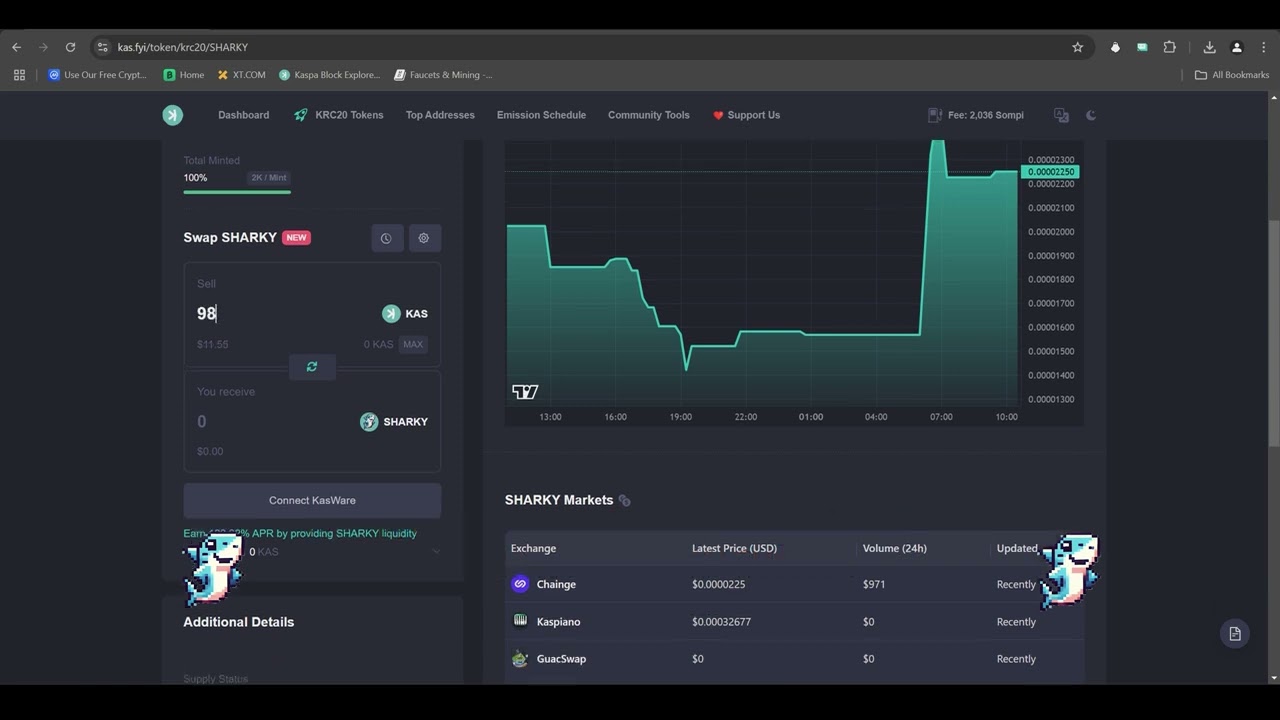
Task: Click the Total Minted progress bar
Action: coord(237,191)
